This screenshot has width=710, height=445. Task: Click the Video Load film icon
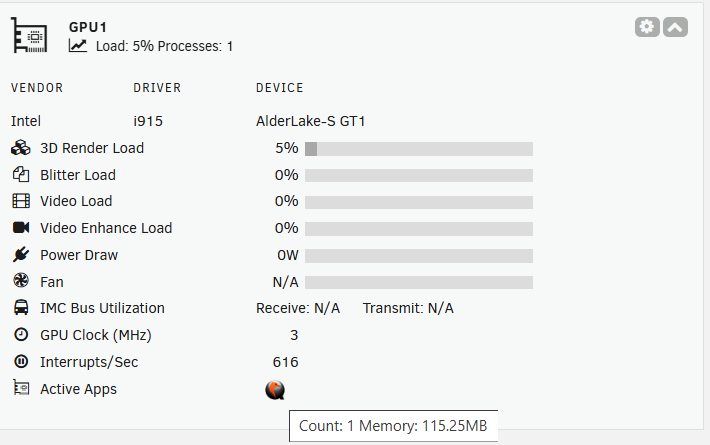tap(21, 201)
